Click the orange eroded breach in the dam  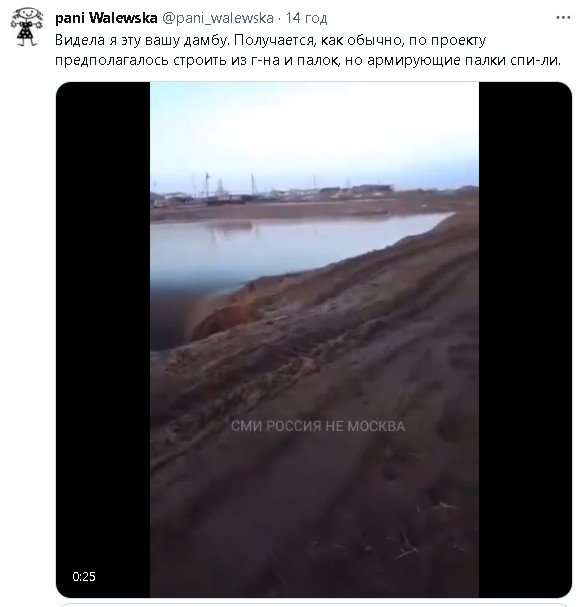pyautogui.click(x=228, y=316)
